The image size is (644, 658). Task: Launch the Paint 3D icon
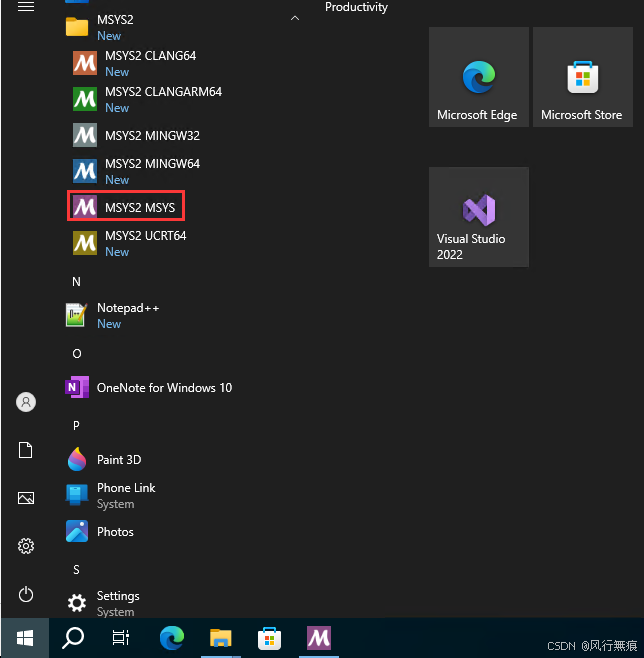[x=77, y=459]
